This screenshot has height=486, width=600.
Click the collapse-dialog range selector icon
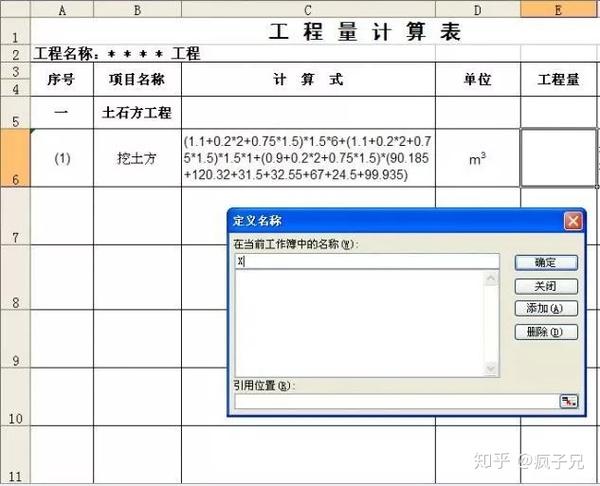[x=569, y=401]
